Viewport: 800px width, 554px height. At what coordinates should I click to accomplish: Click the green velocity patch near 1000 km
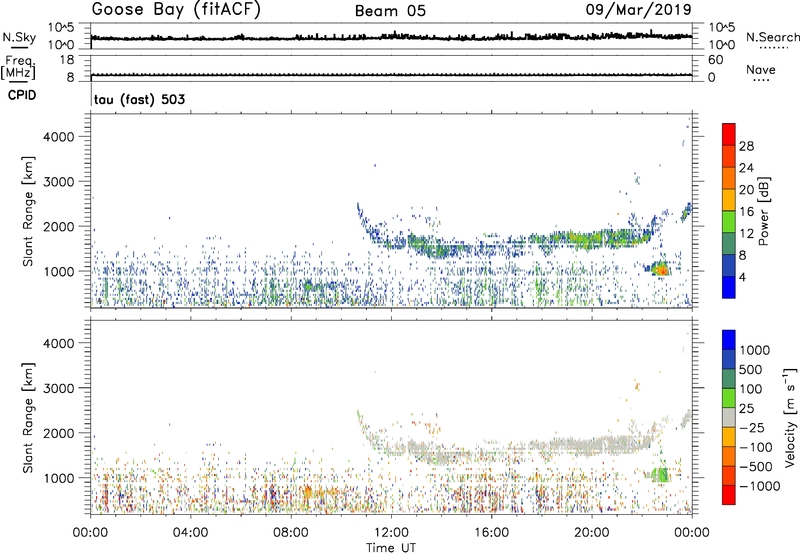pos(662,475)
